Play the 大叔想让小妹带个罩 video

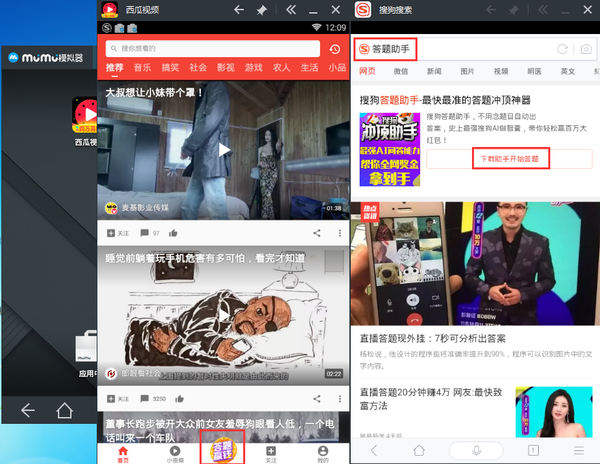point(224,150)
